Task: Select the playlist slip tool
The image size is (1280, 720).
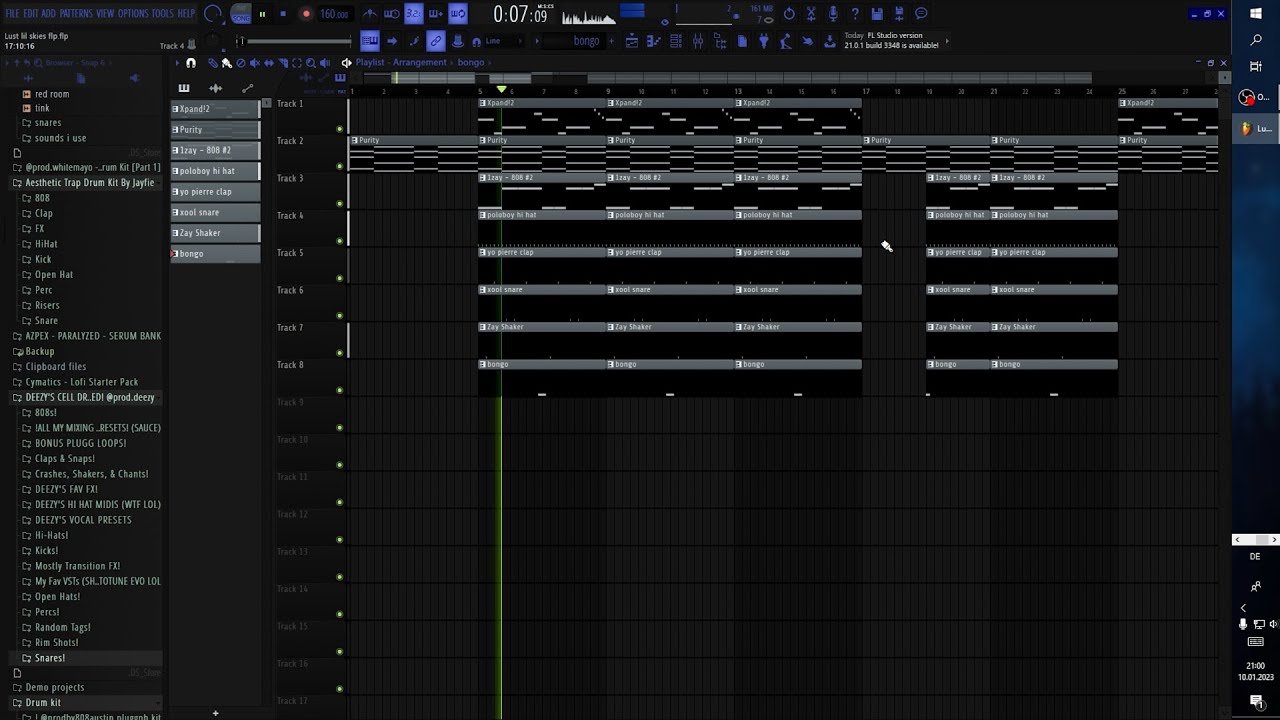Action: coord(268,63)
